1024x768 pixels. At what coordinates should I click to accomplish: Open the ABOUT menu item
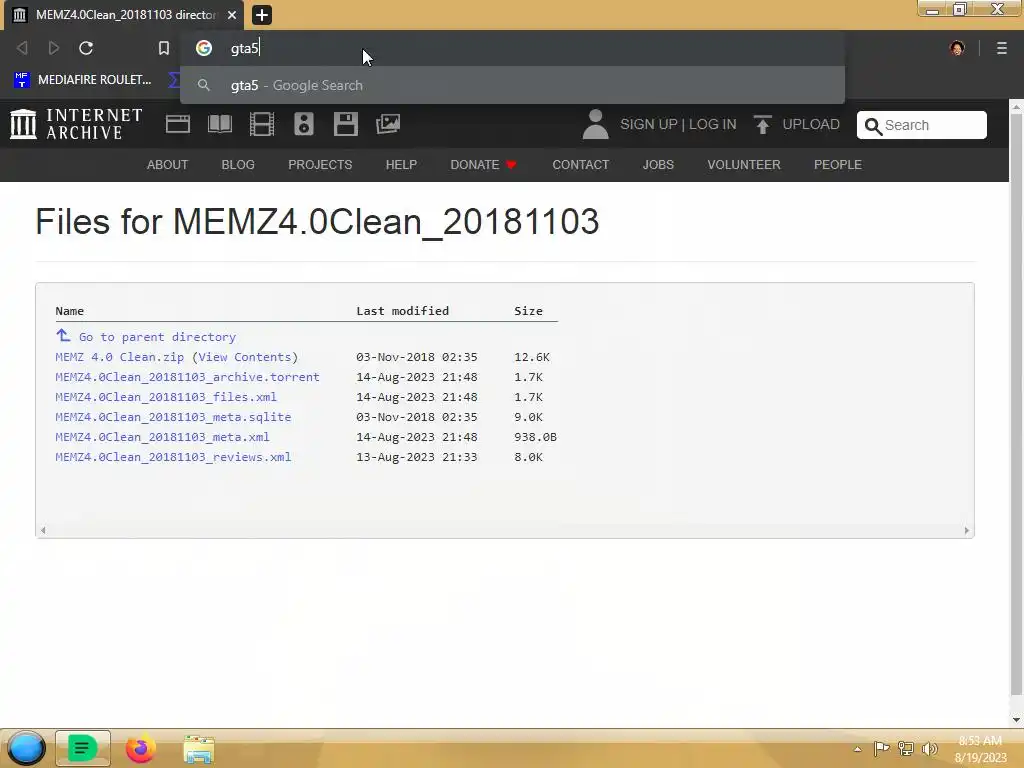pos(167,165)
